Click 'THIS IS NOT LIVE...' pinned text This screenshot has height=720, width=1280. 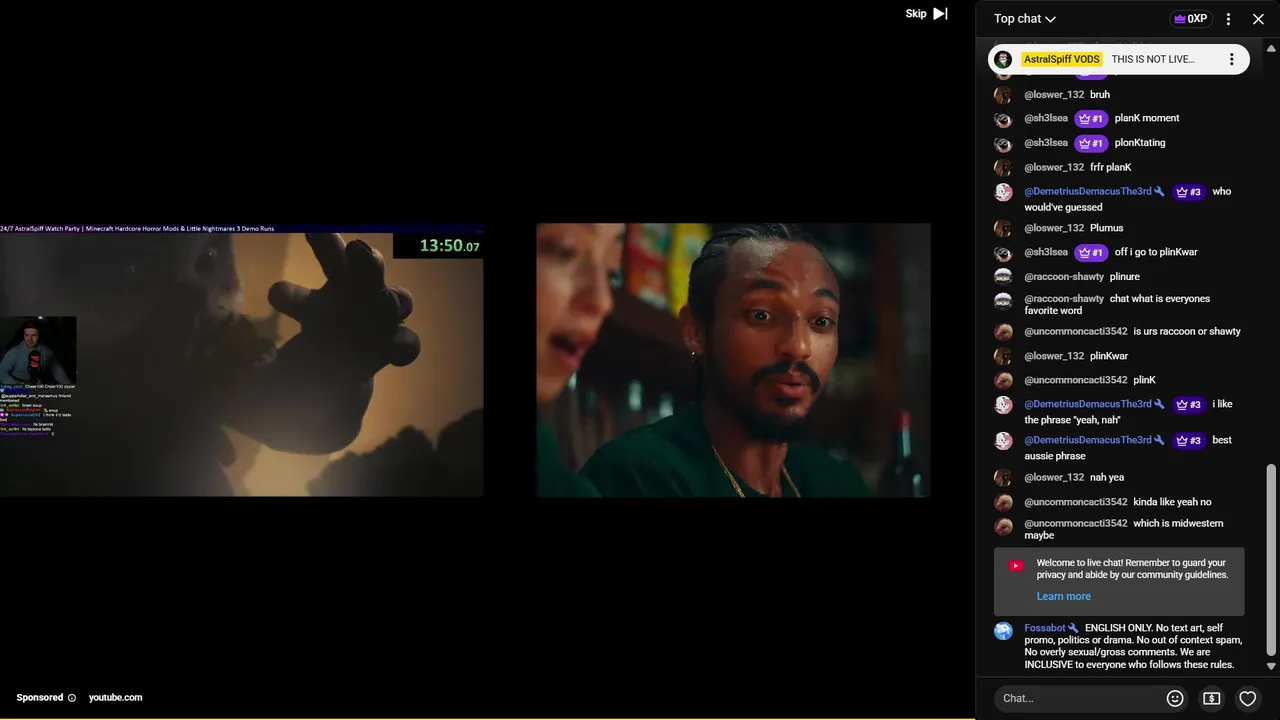(1153, 59)
